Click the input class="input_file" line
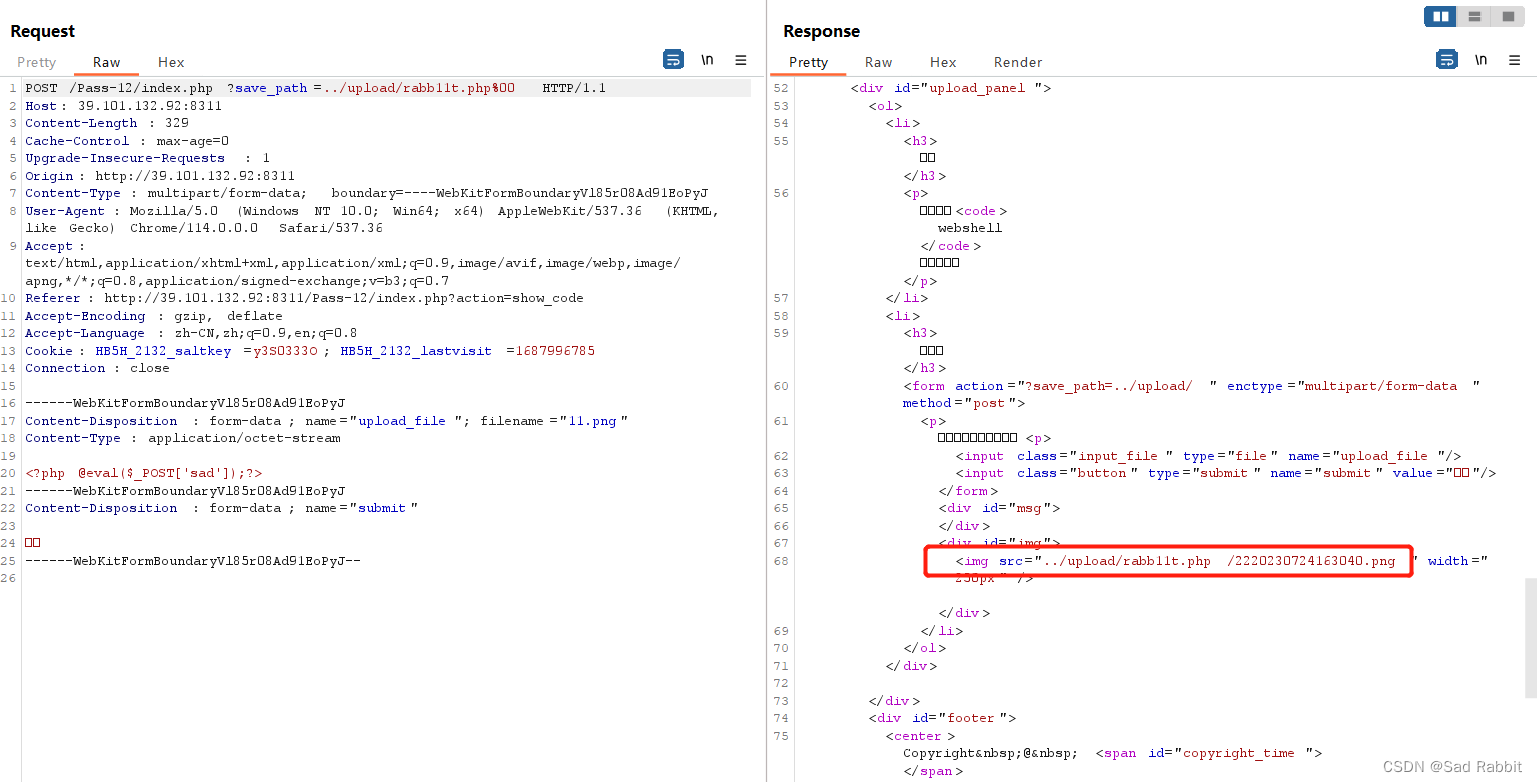This screenshot has width=1537, height=782. tap(1208, 456)
